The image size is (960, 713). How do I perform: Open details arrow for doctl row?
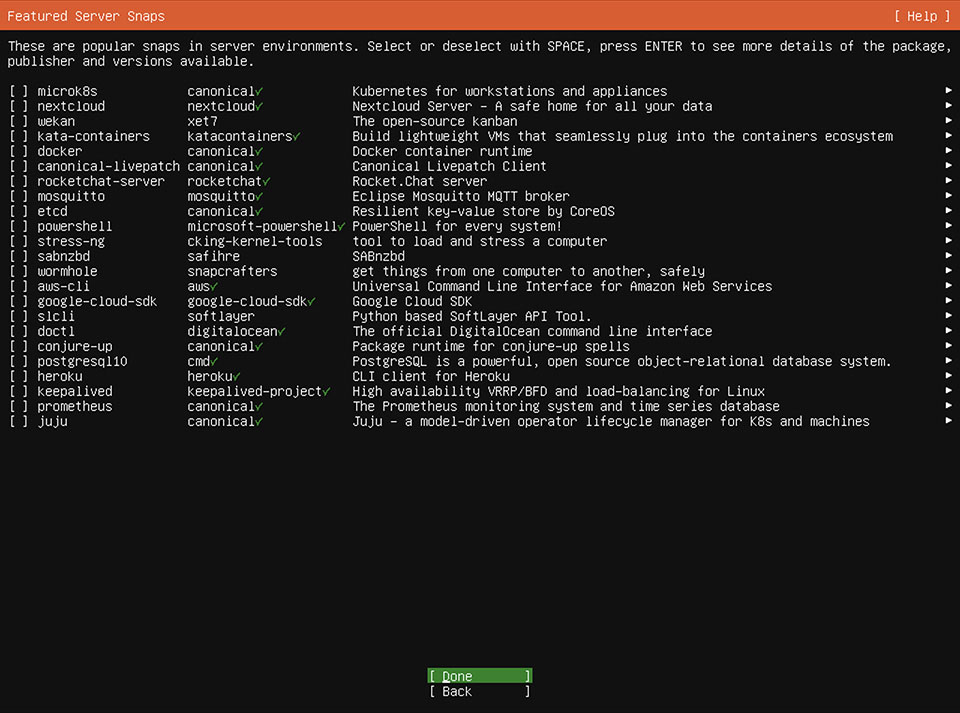coord(948,330)
